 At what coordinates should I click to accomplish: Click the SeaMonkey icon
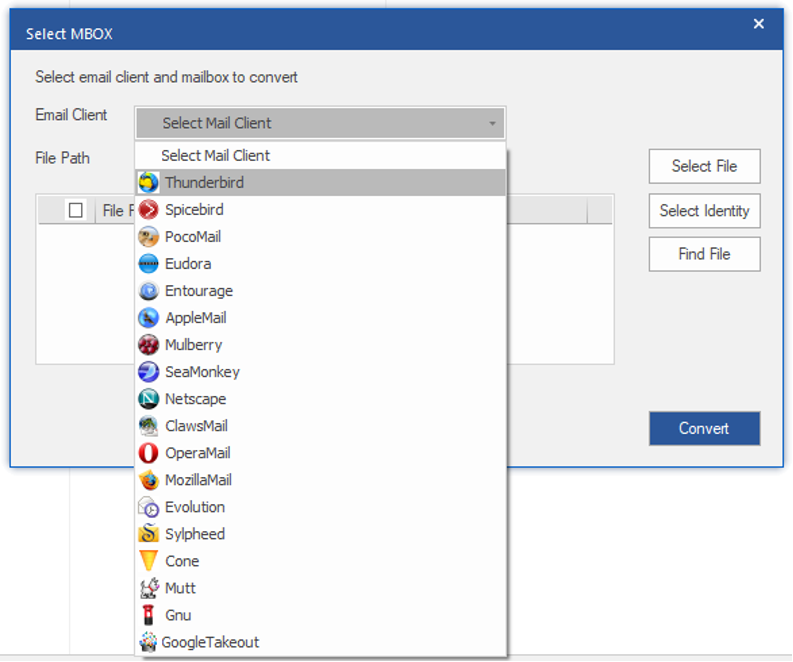[148, 372]
